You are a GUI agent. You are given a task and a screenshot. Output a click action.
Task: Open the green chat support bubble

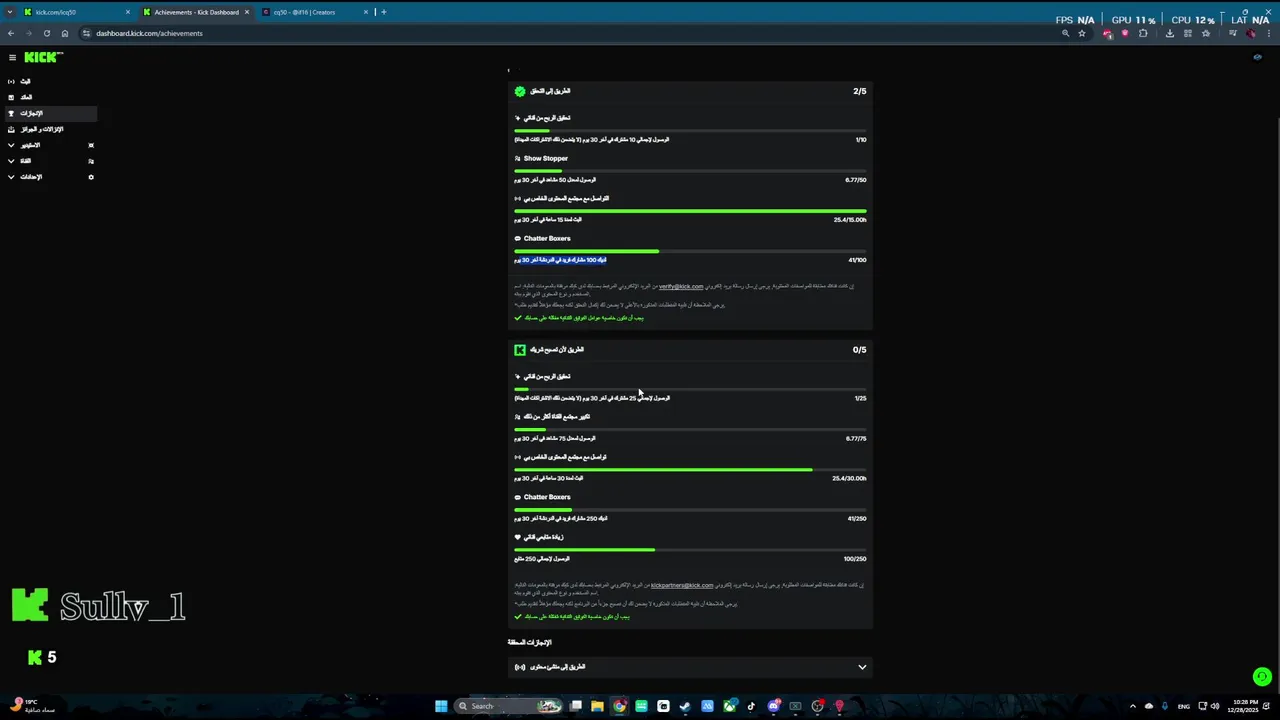click(1262, 677)
